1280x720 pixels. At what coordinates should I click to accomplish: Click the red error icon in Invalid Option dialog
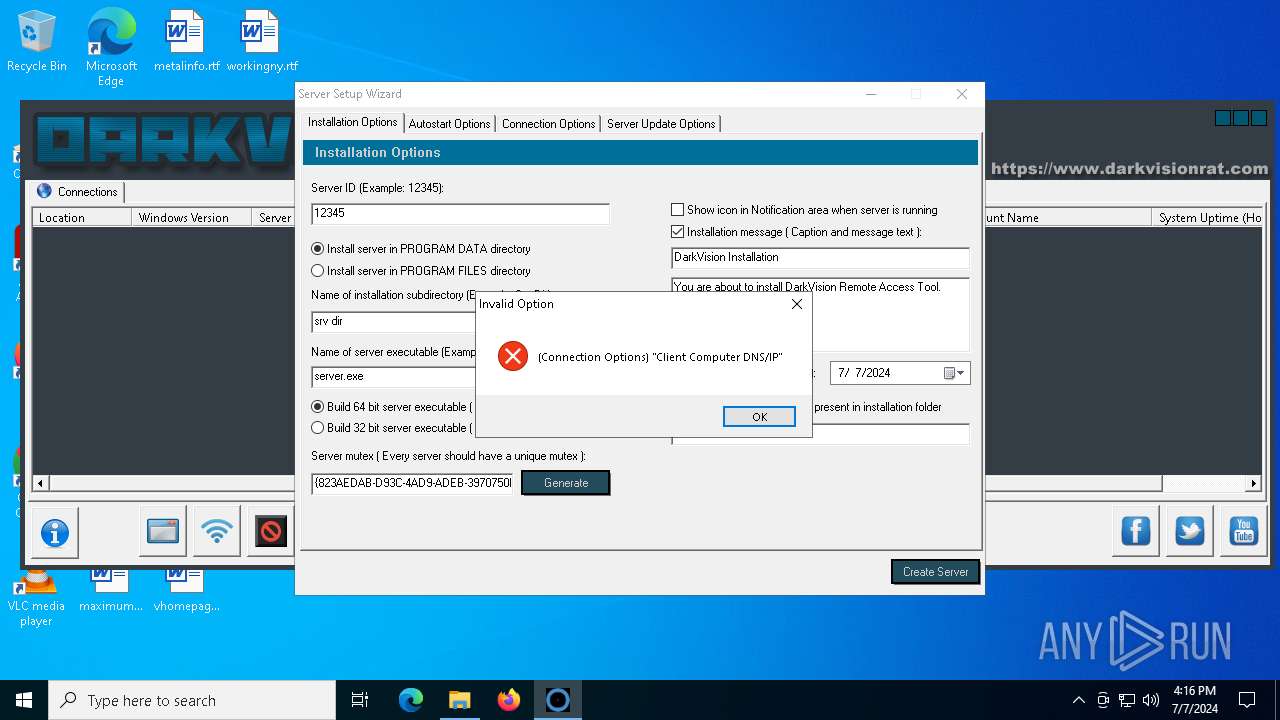[x=512, y=356]
